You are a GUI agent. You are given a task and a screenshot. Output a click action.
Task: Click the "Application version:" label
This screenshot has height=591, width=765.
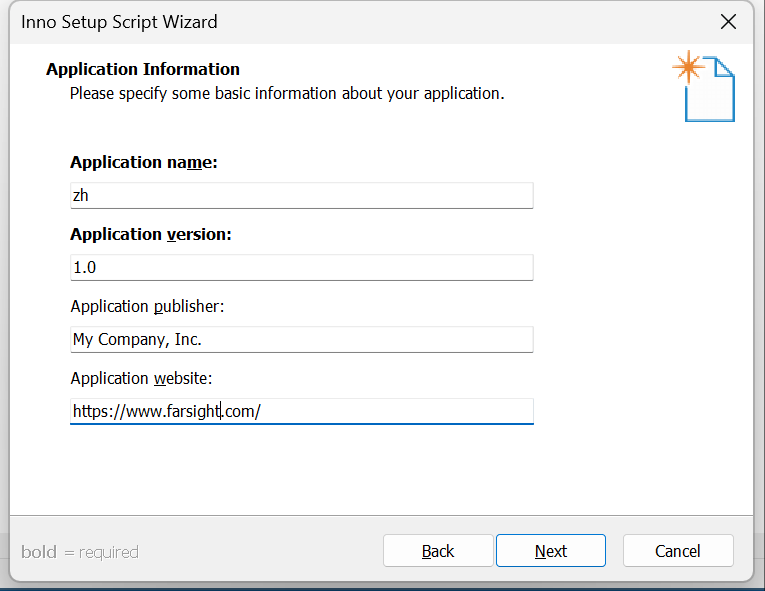151,234
